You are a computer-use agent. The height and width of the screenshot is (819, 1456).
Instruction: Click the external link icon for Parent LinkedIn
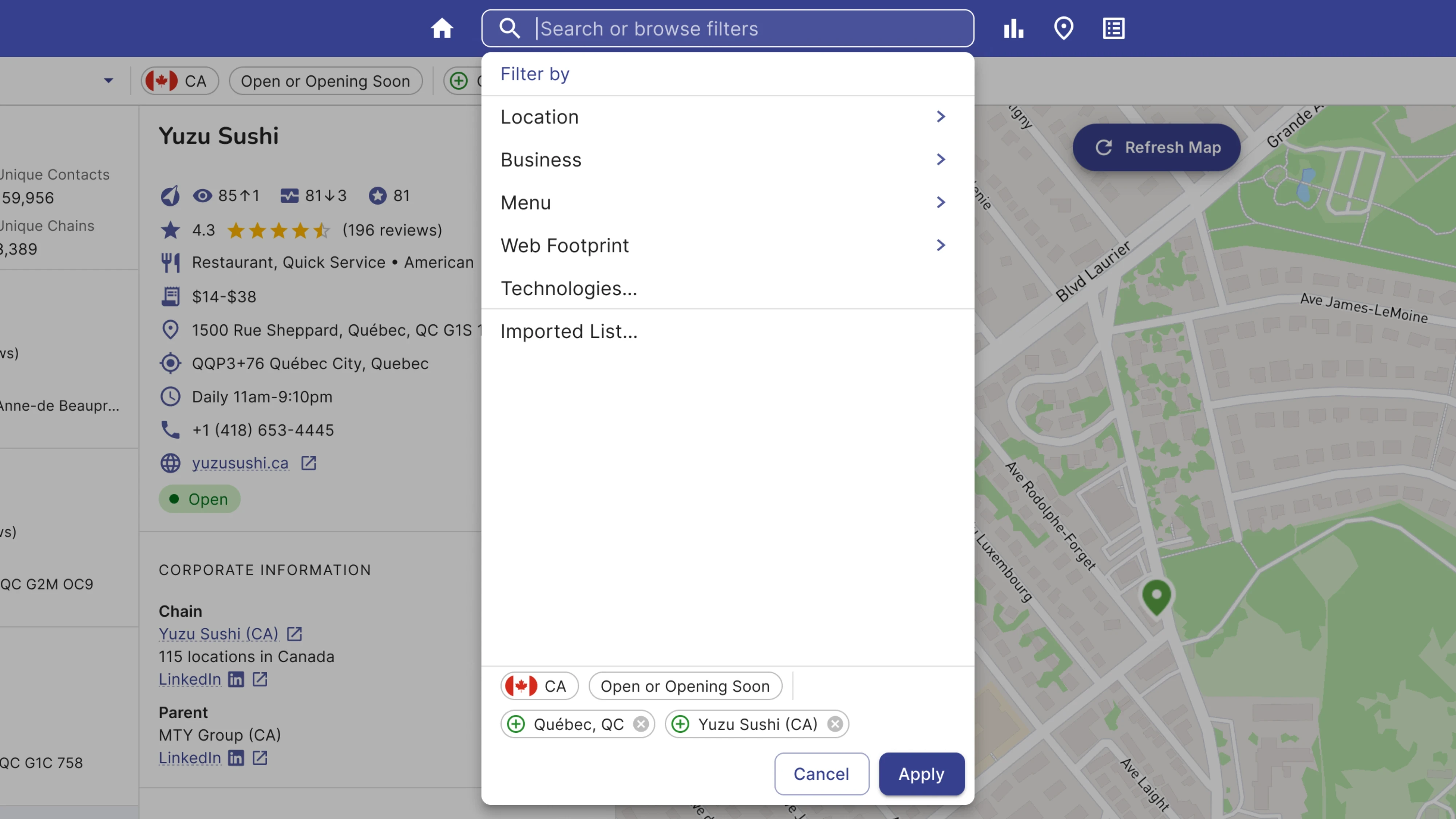pyautogui.click(x=260, y=757)
